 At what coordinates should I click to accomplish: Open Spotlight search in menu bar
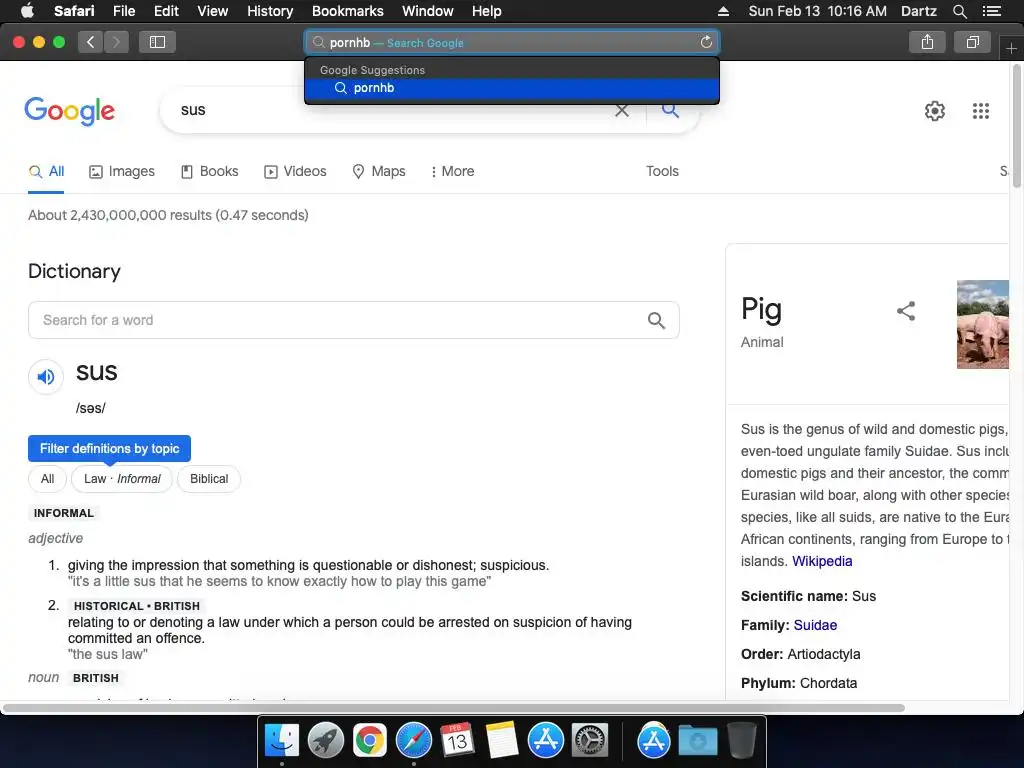tap(959, 11)
